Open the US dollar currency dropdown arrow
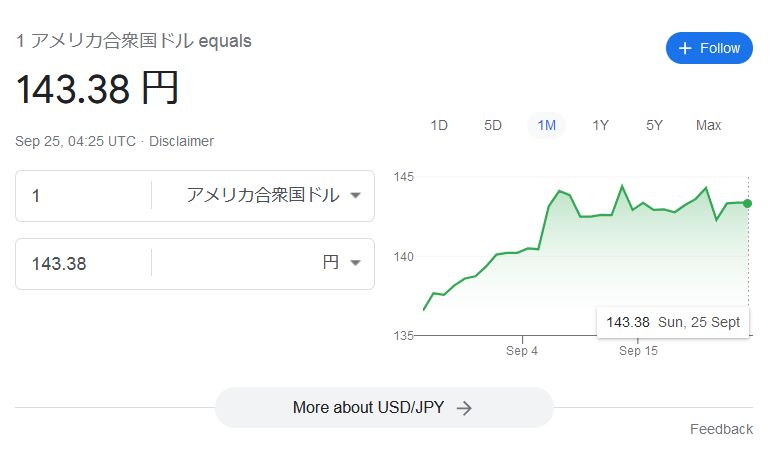The image size is (777, 456). click(x=355, y=195)
